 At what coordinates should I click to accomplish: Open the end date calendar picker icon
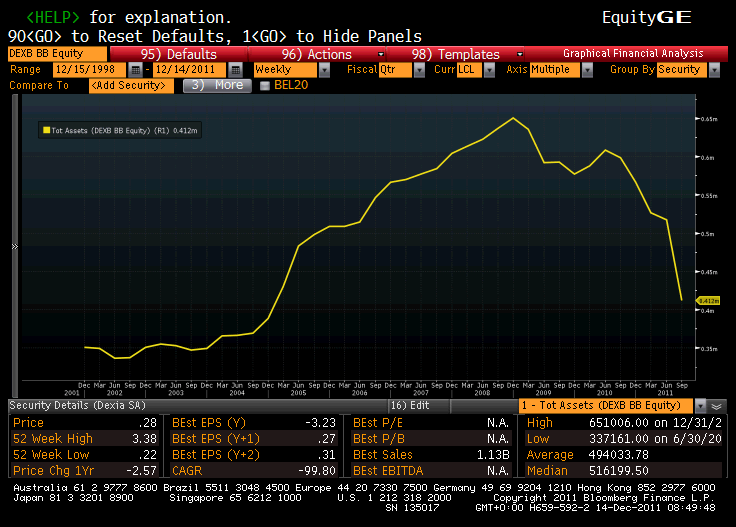pyautogui.click(x=236, y=70)
